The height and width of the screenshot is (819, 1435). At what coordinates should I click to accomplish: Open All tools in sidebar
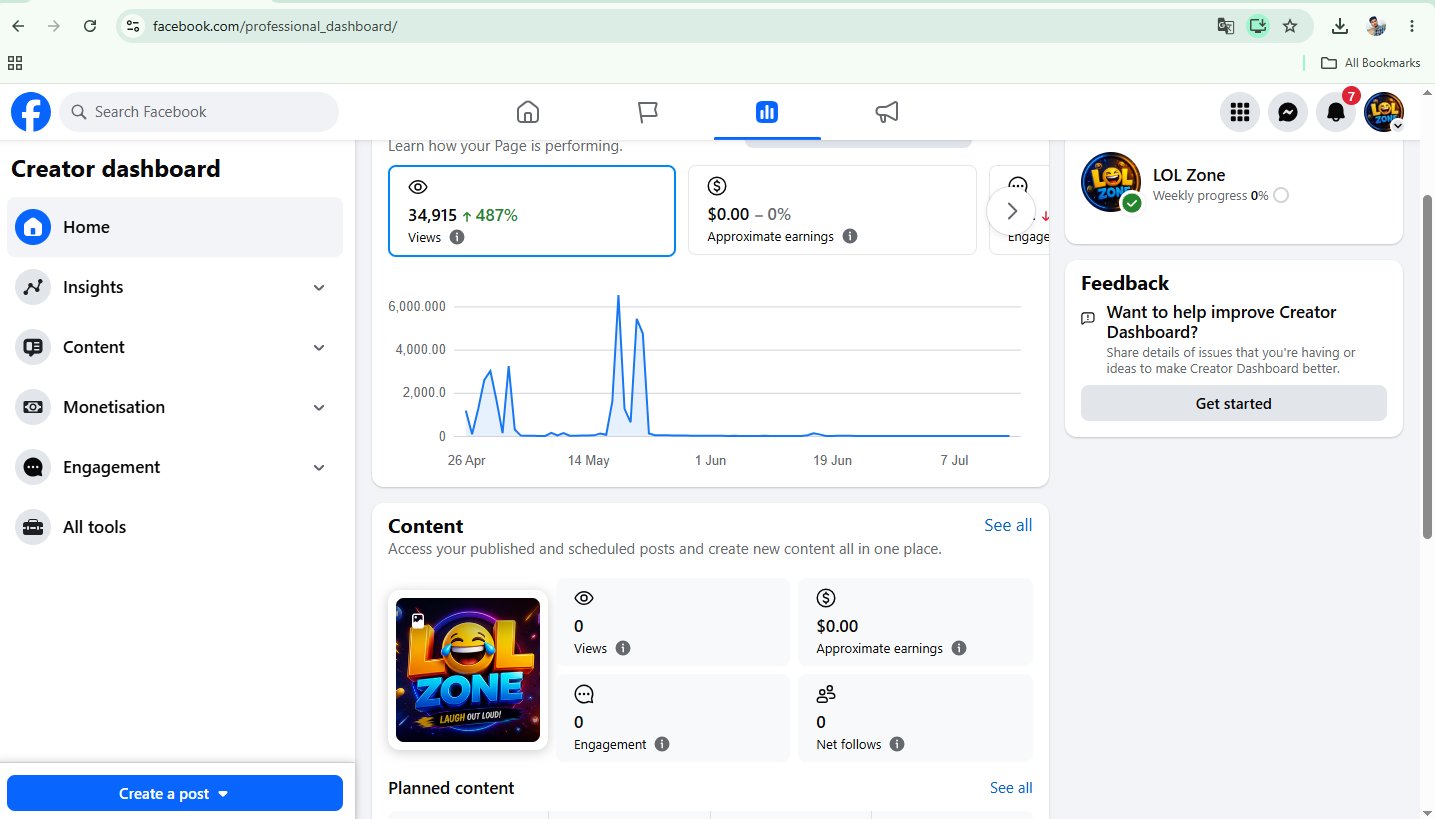coord(175,527)
